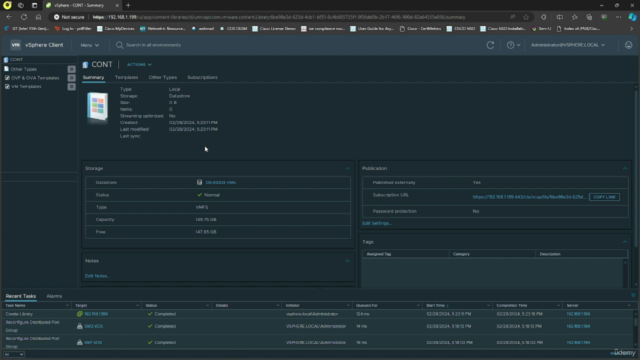Click the 192.168.1.199 target icon in Create Library row
The width and height of the screenshot is (640, 360).
(x=80, y=314)
